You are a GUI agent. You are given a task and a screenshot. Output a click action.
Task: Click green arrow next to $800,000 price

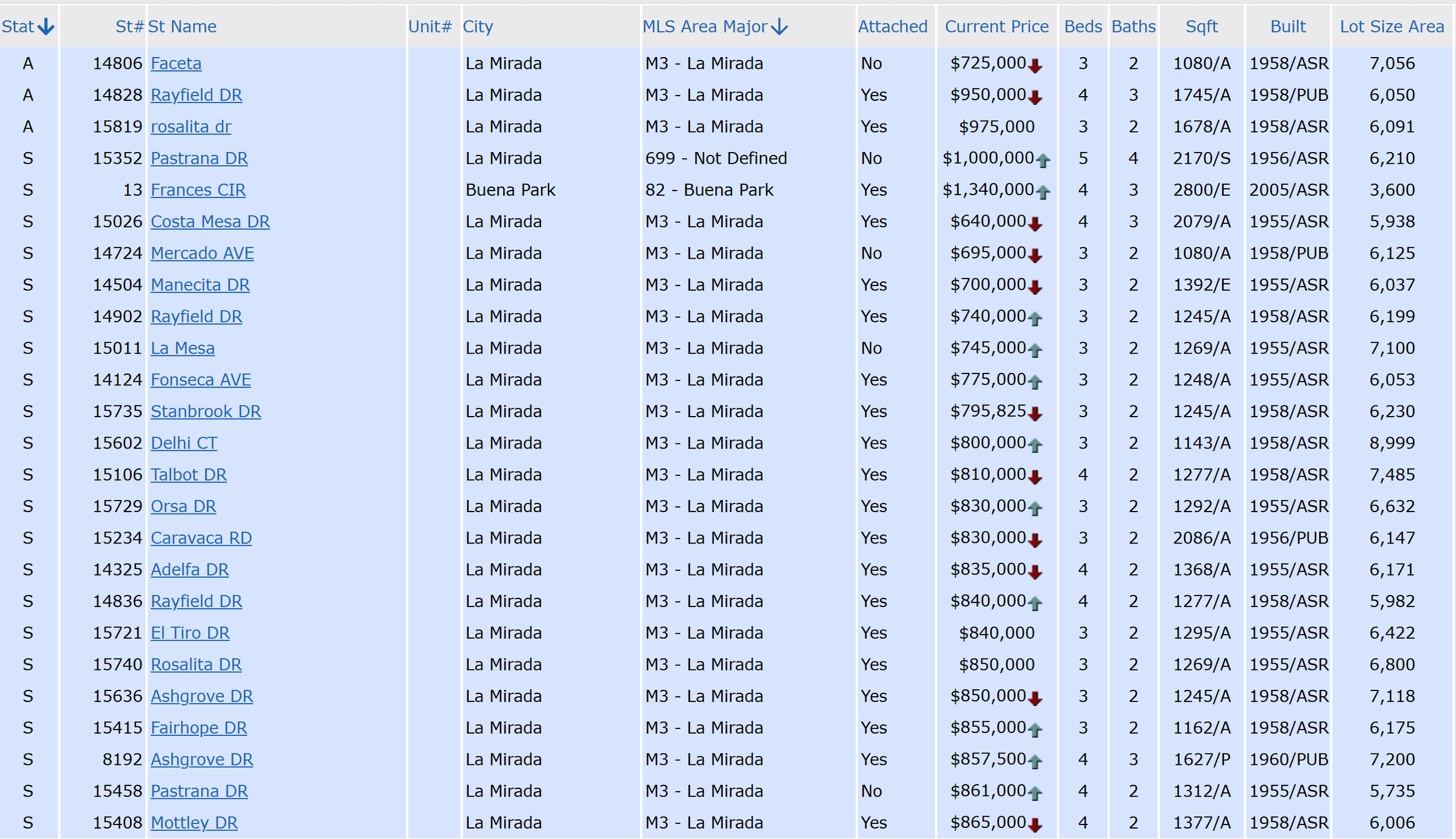pos(1035,446)
